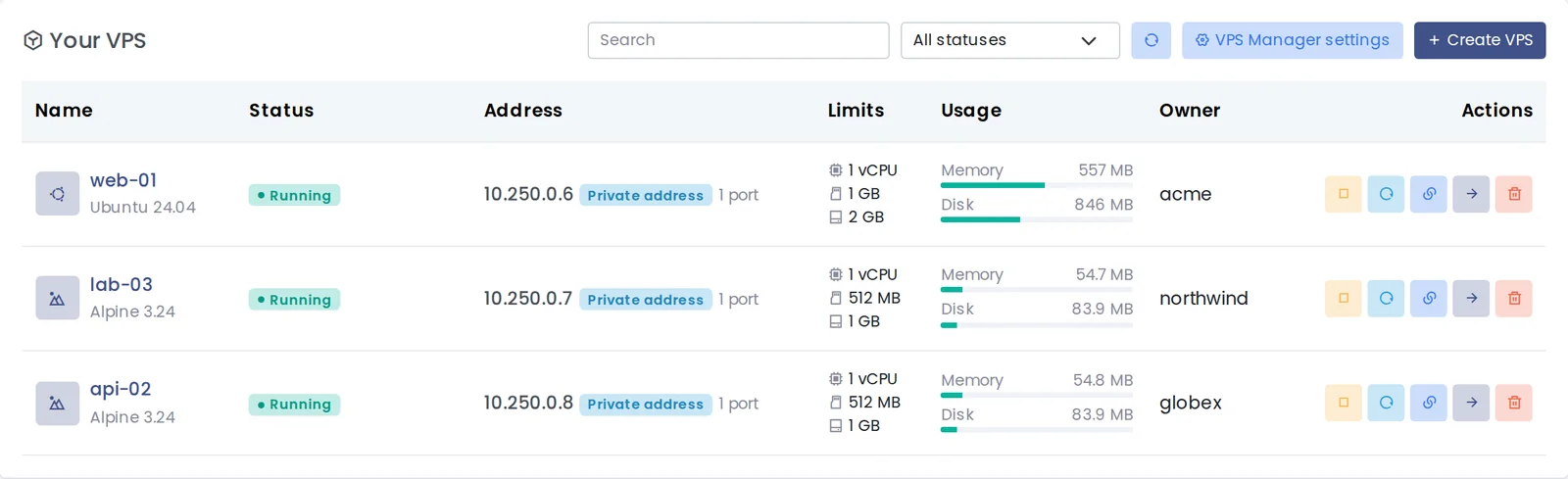Open web-01 with the arrow button
Image resolution: width=1568 pixels, height=479 pixels.
[x=1471, y=194]
